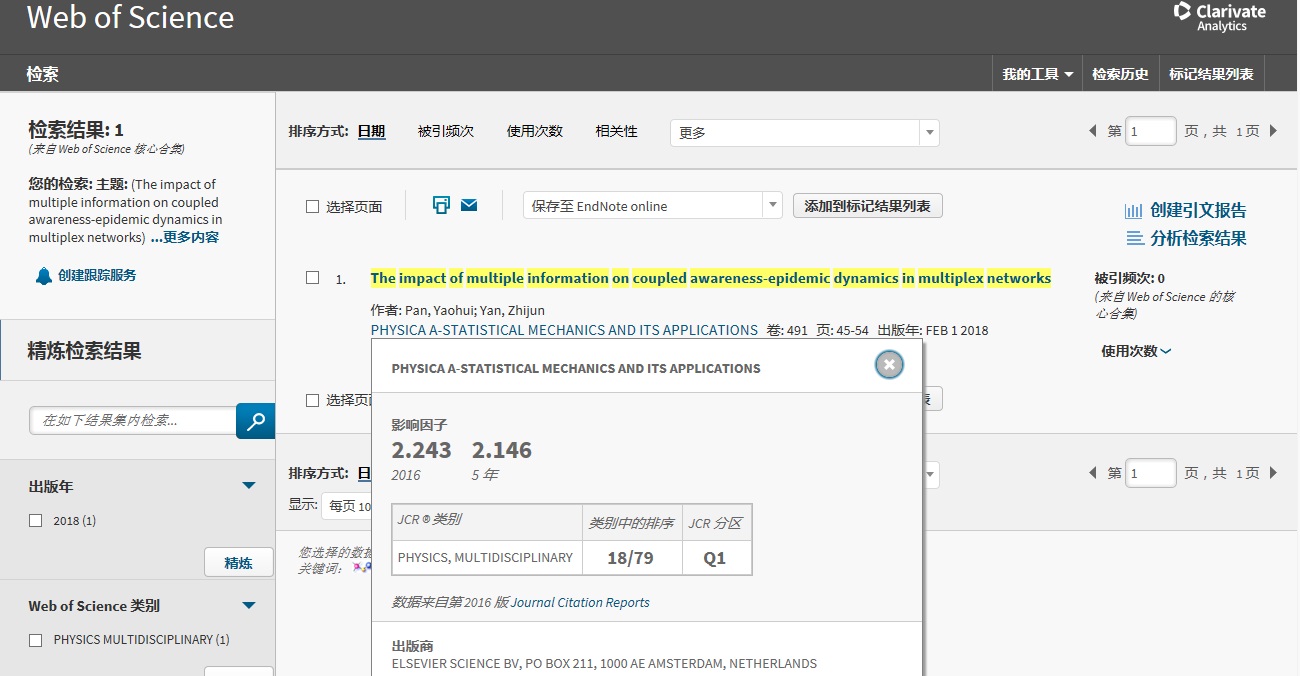Click the ELSEVIER SCIENCE BV publisher address
This screenshot has width=1300, height=676.
tap(604, 664)
